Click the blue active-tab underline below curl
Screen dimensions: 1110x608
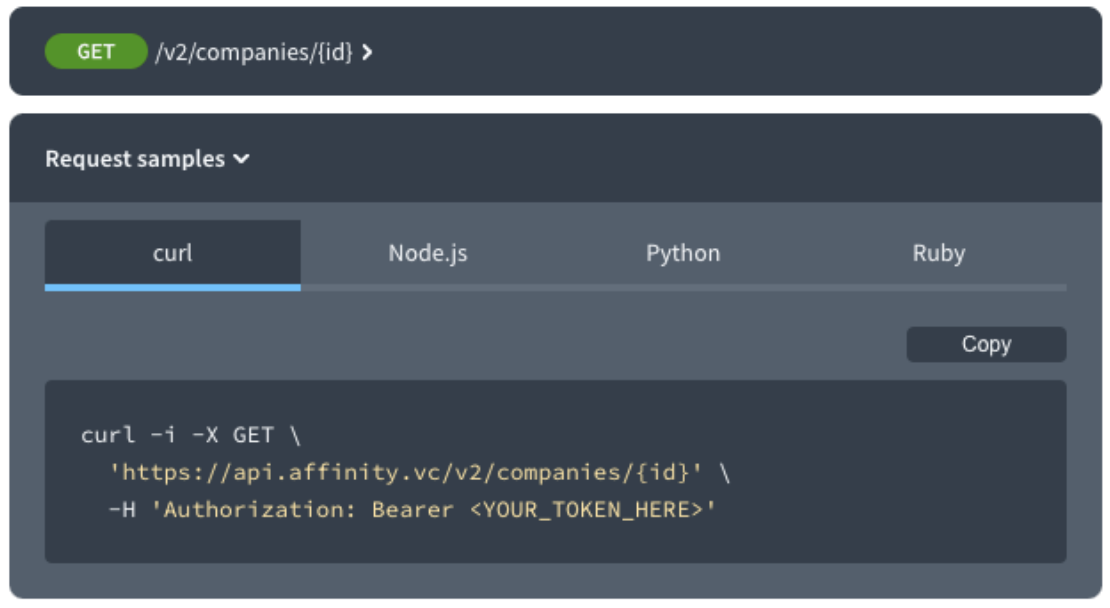[172, 287]
